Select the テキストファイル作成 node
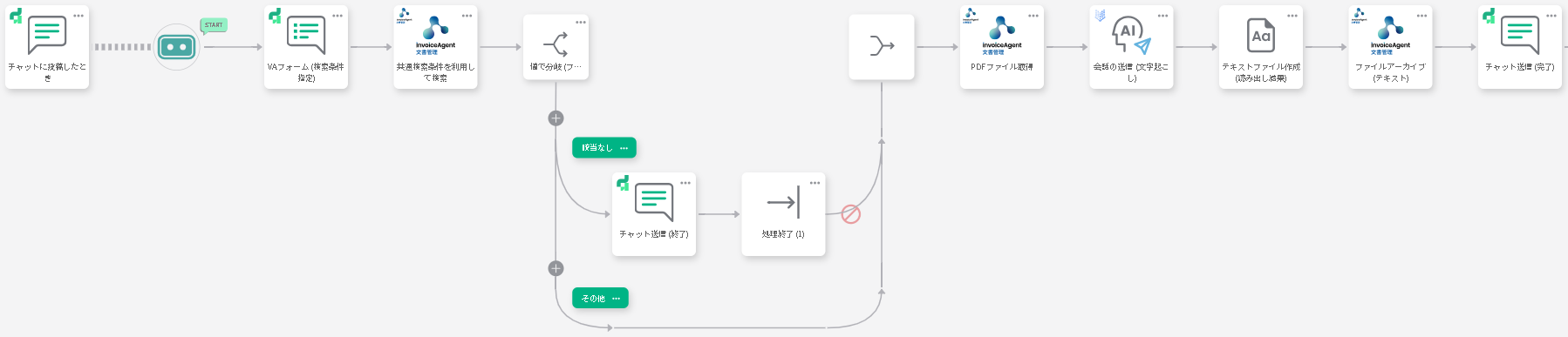1568x337 pixels. (1261, 47)
